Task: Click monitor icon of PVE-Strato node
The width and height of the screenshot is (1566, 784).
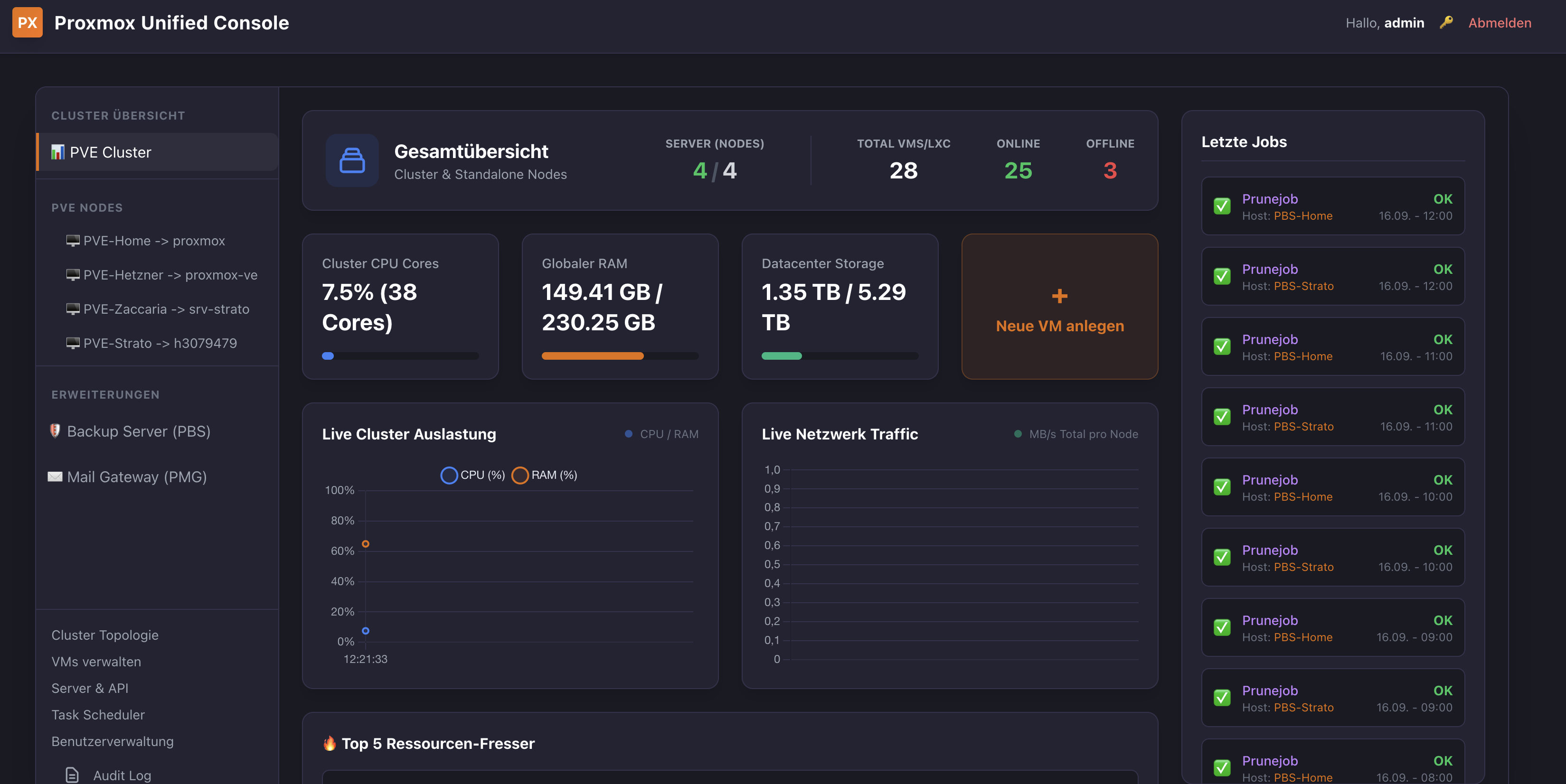Action: 73,343
